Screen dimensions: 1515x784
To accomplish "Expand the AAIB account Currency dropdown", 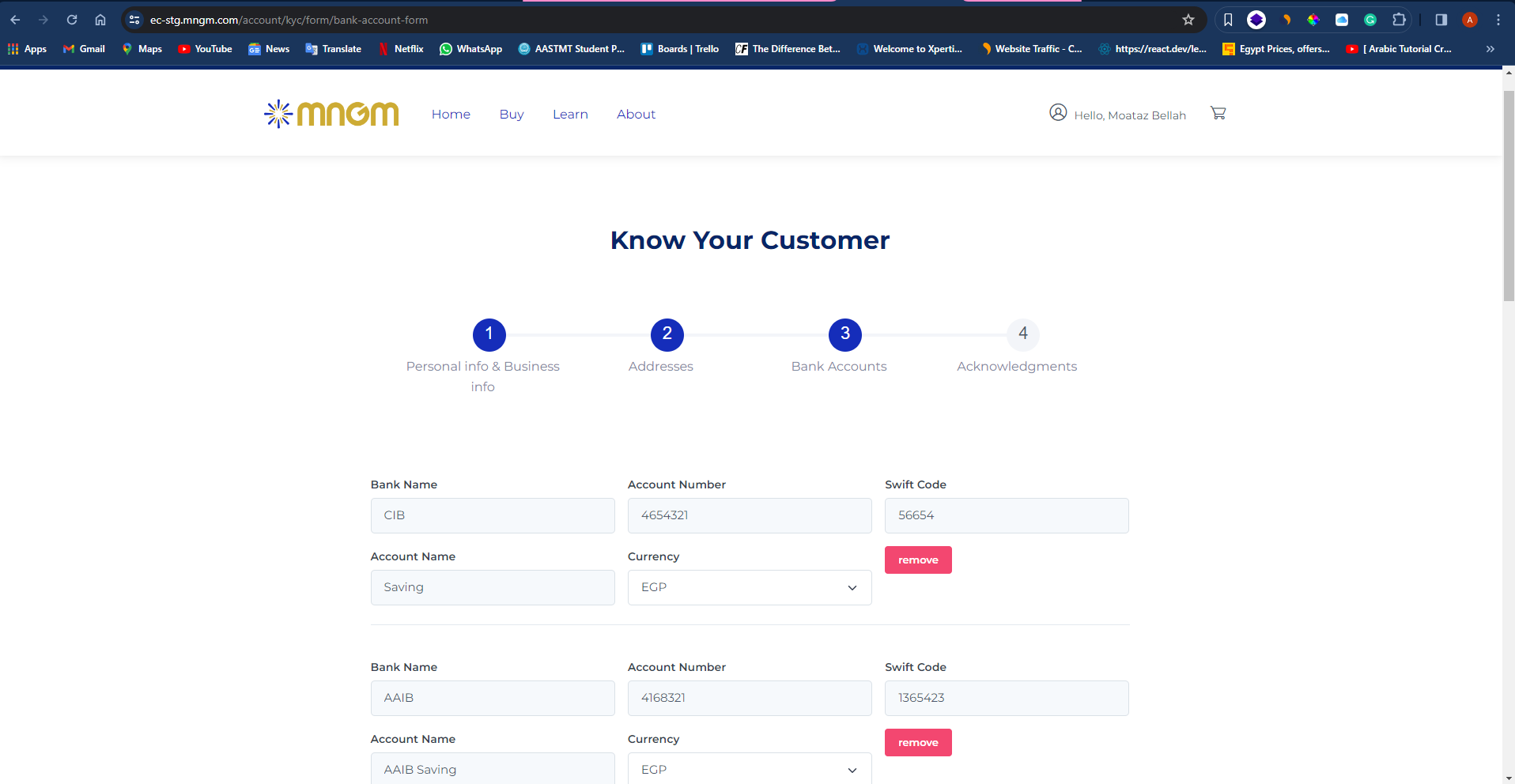I will pos(749,769).
